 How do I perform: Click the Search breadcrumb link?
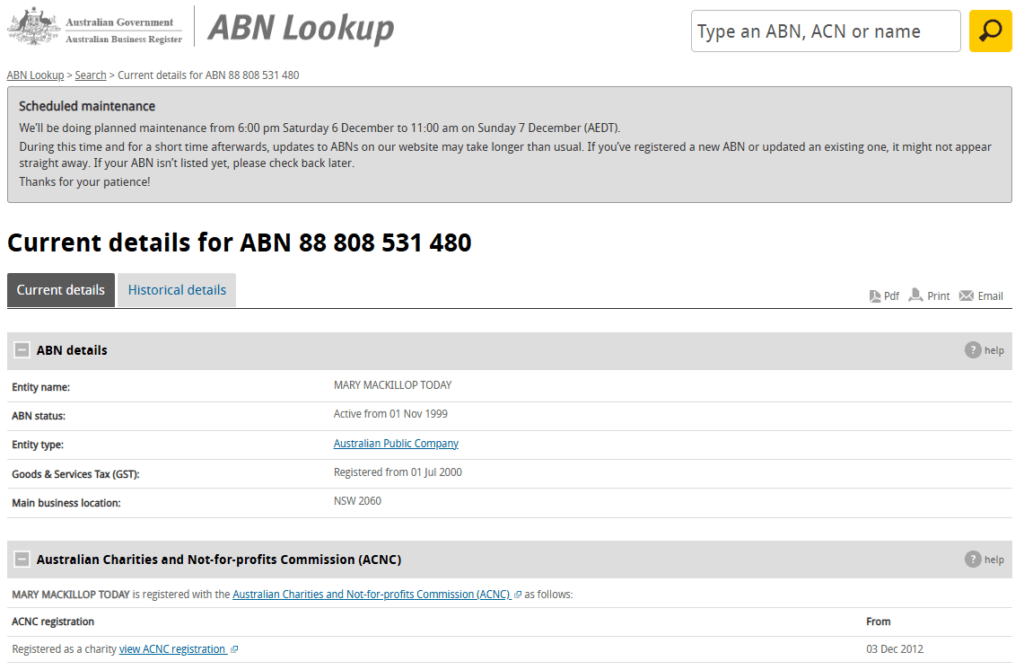pos(90,74)
